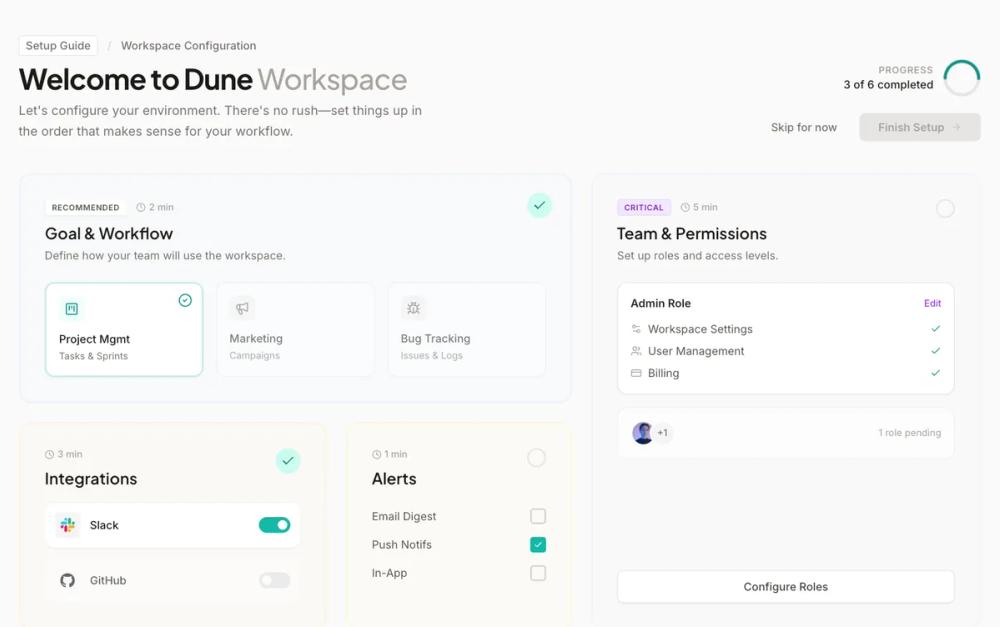Click the Slack logo icon
The height and width of the screenshot is (627, 1000).
pyautogui.click(x=67, y=525)
